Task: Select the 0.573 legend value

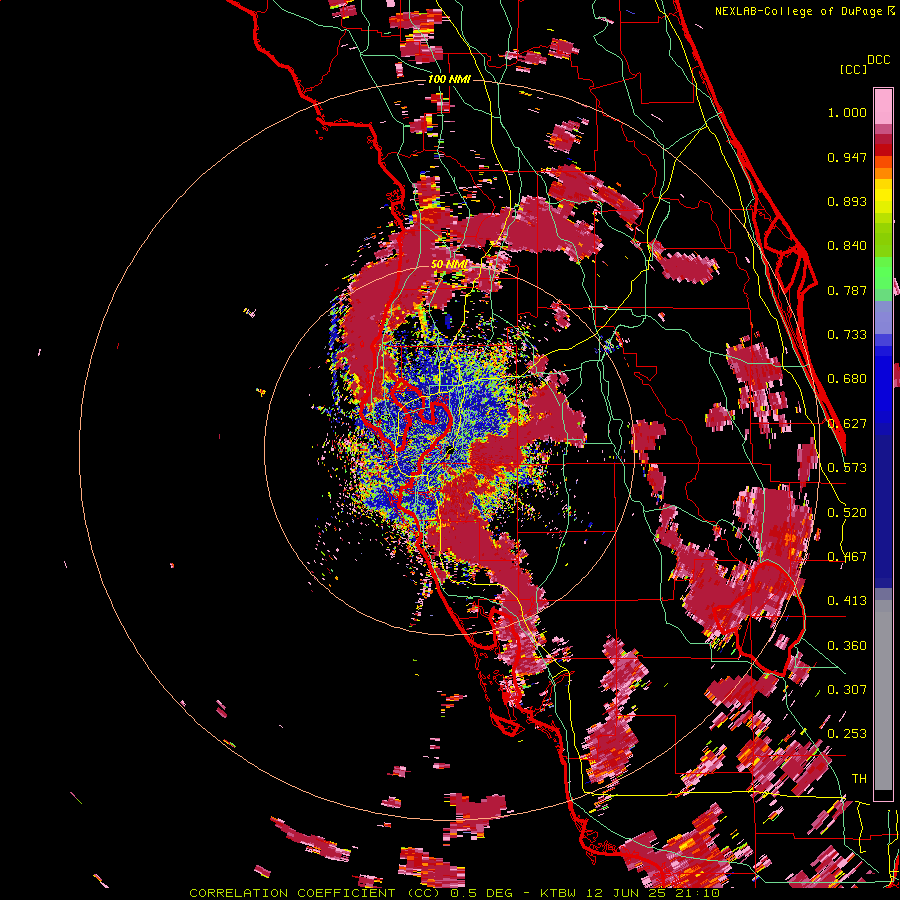Action: [847, 468]
